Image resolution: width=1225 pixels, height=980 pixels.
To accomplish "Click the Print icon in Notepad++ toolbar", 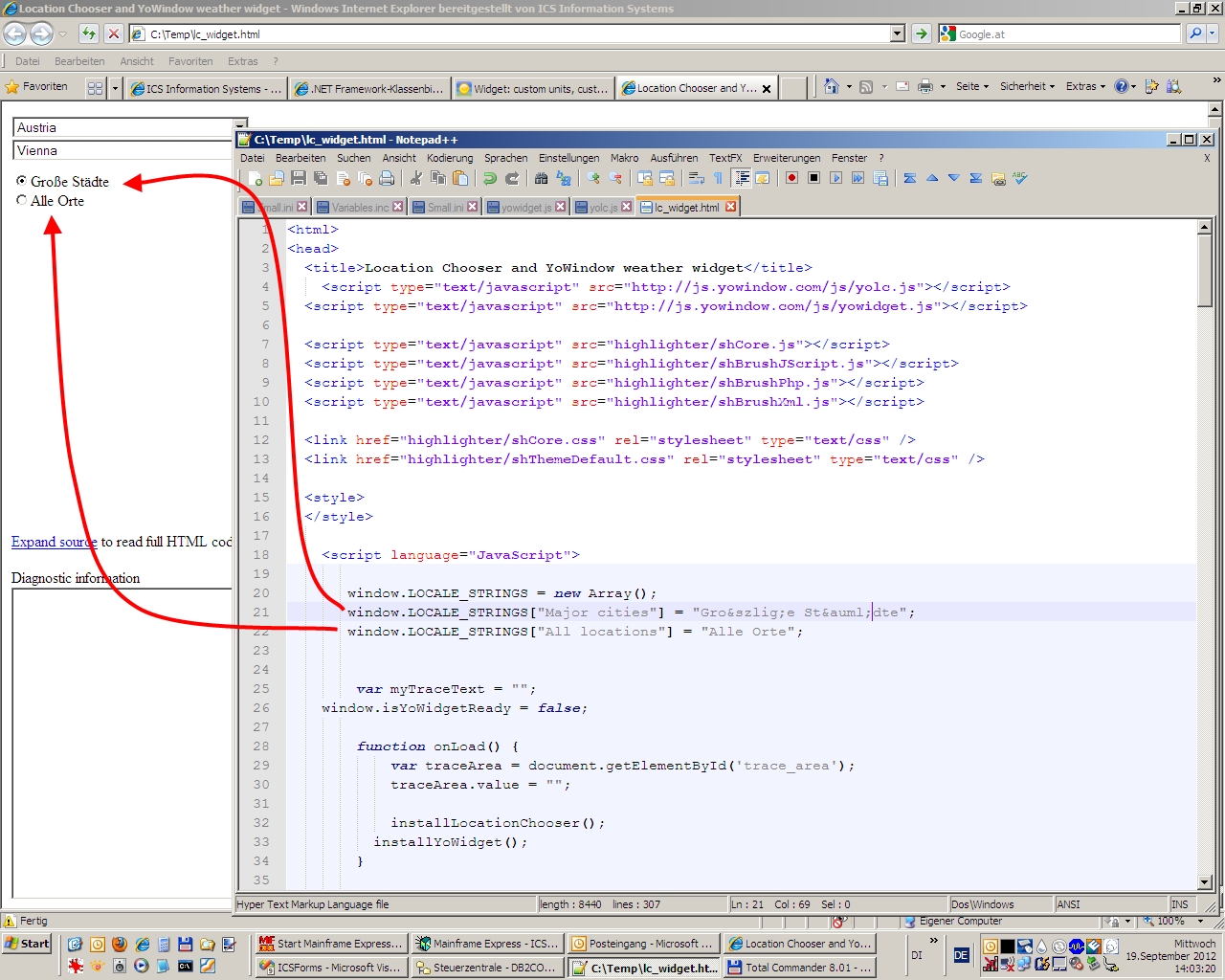I will click(387, 179).
